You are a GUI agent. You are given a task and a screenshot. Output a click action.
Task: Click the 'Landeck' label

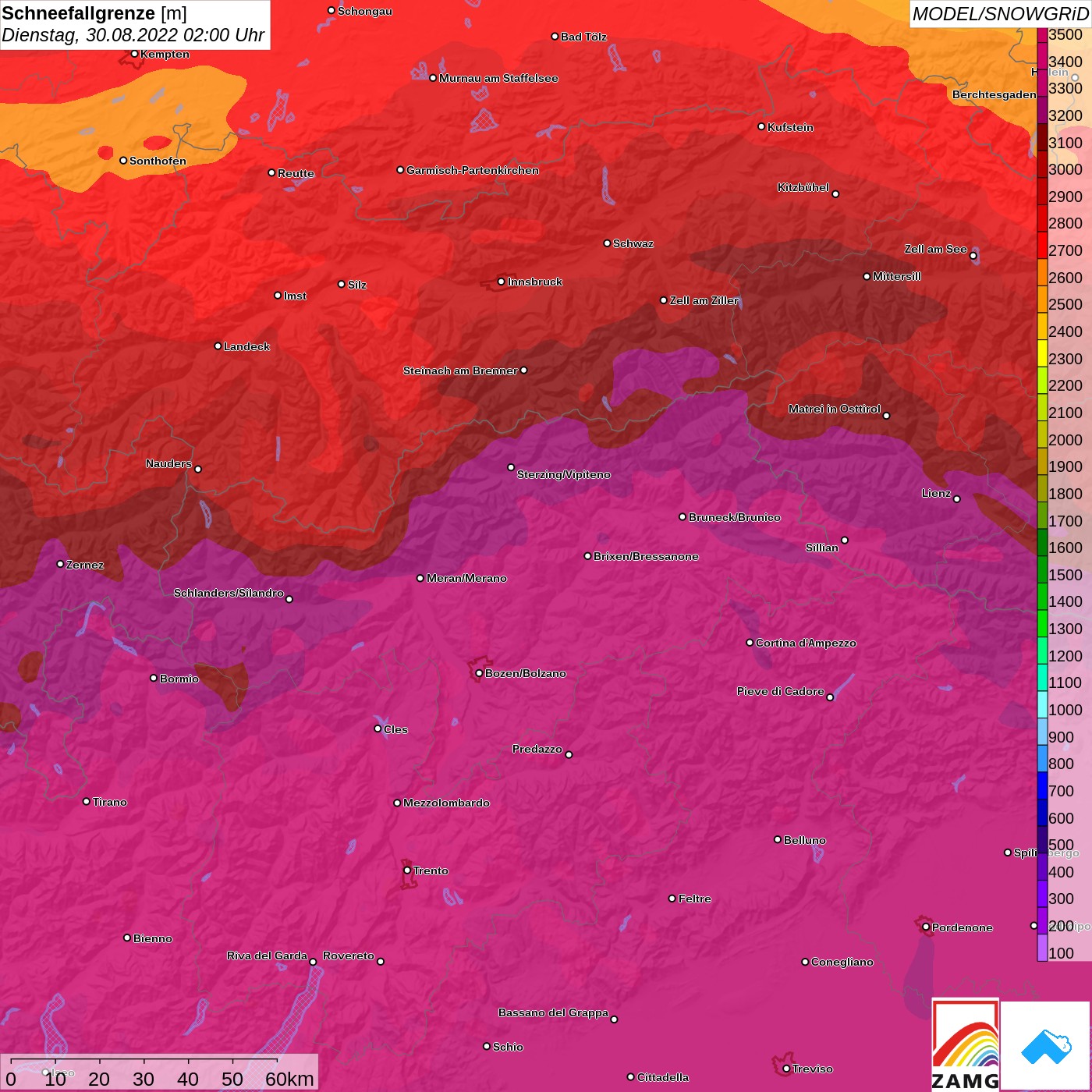pyautogui.click(x=246, y=346)
